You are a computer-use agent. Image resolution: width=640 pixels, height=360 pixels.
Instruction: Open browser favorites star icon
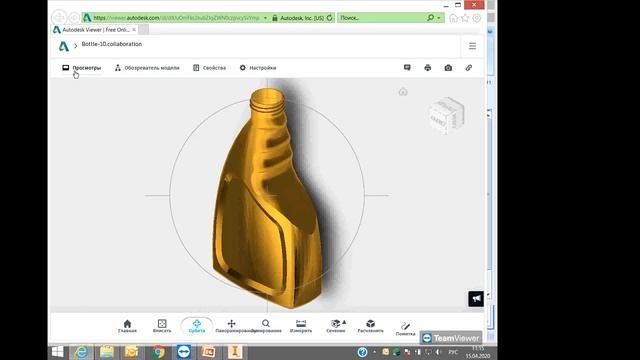pyautogui.click(x=465, y=18)
